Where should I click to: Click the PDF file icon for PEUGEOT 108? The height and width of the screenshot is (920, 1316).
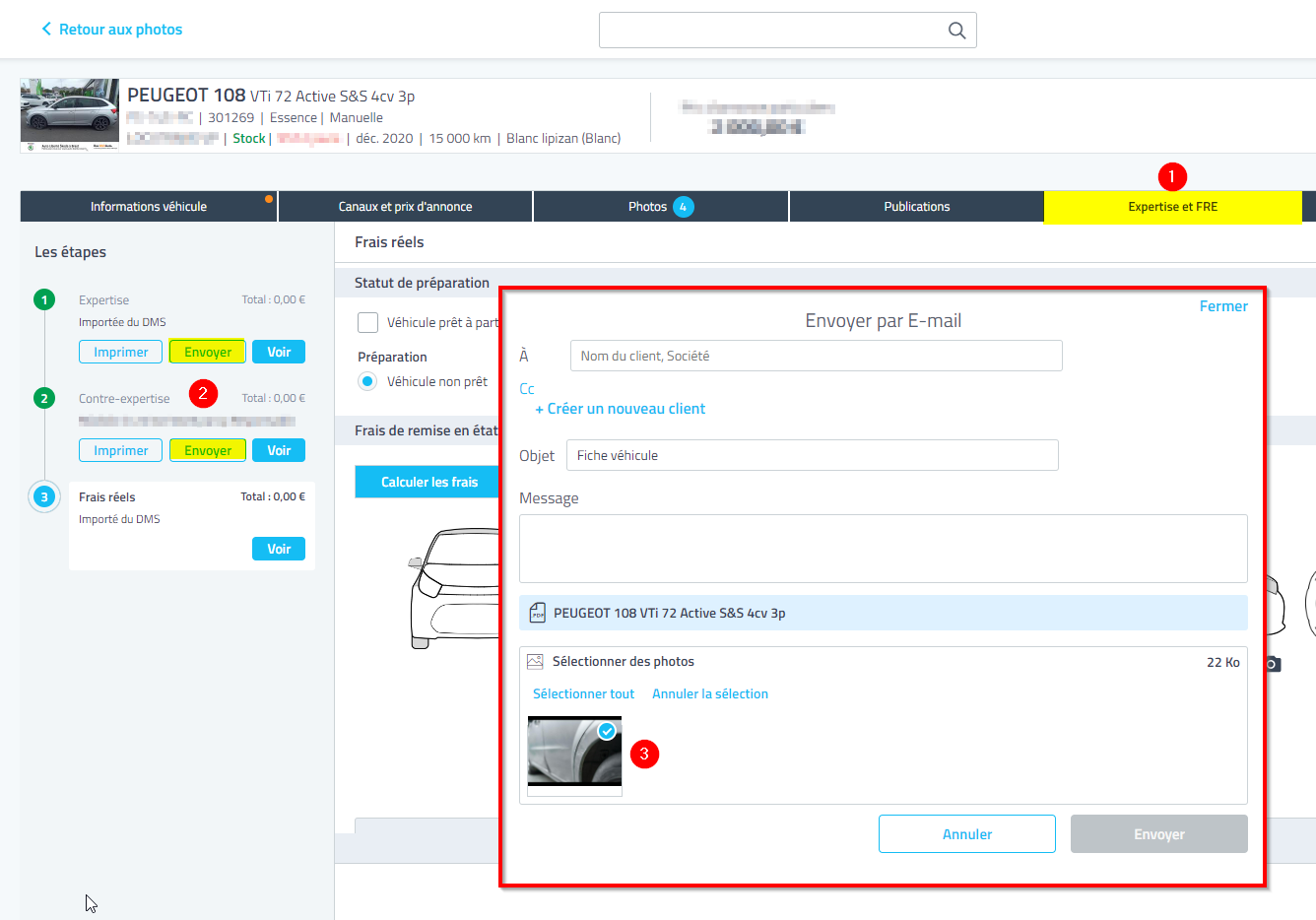[x=538, y=613]
